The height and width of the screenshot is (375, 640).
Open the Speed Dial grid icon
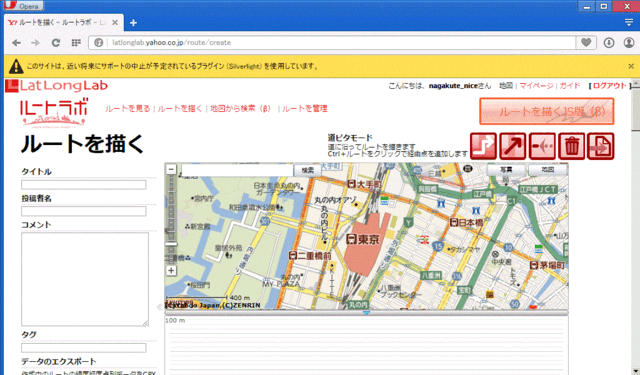click(76, 42)
